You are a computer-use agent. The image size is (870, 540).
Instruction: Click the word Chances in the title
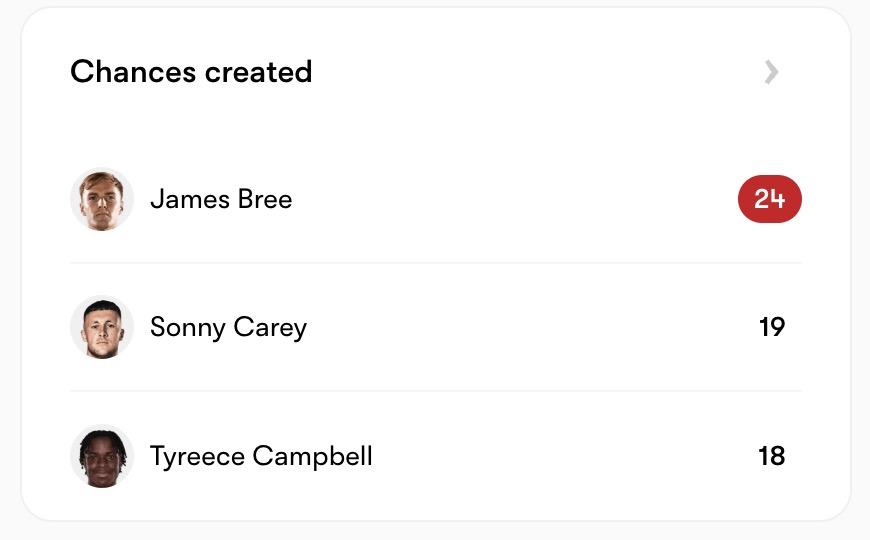[133, 72]
